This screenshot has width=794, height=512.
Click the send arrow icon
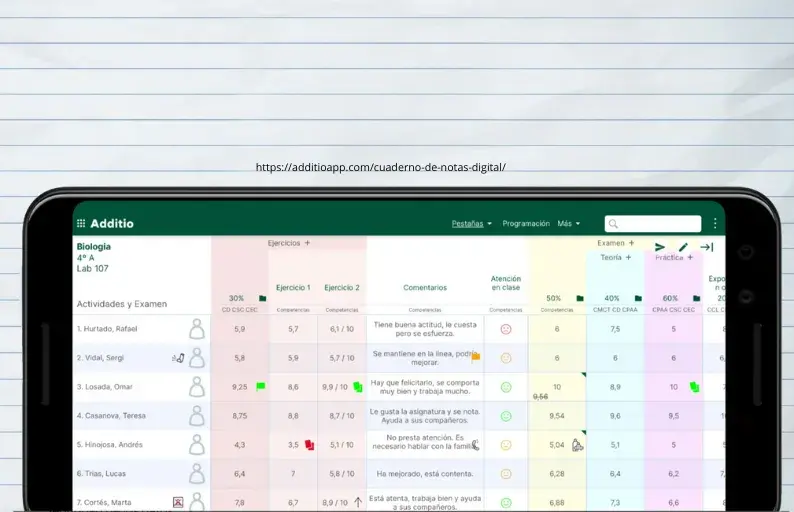point(660,247)
